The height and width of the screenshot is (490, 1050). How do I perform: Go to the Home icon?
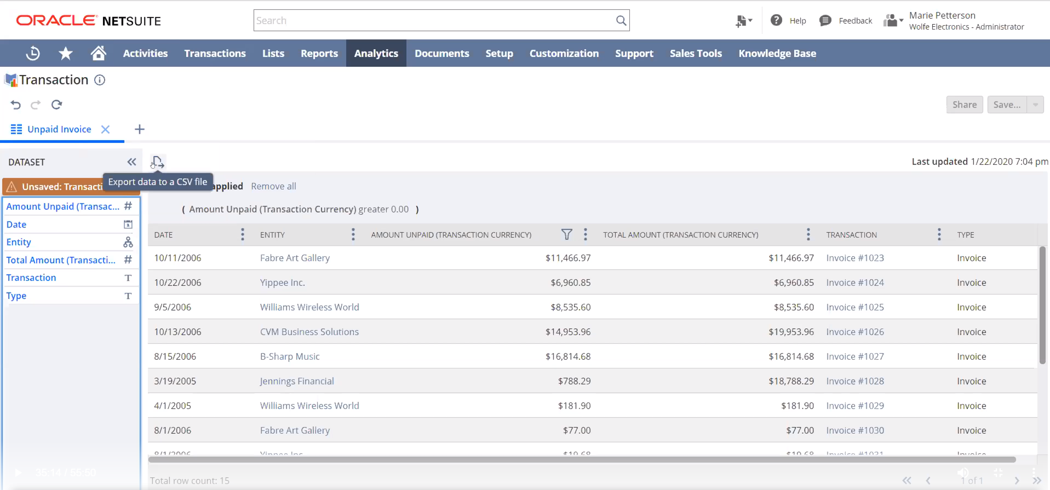click(98, 54)
